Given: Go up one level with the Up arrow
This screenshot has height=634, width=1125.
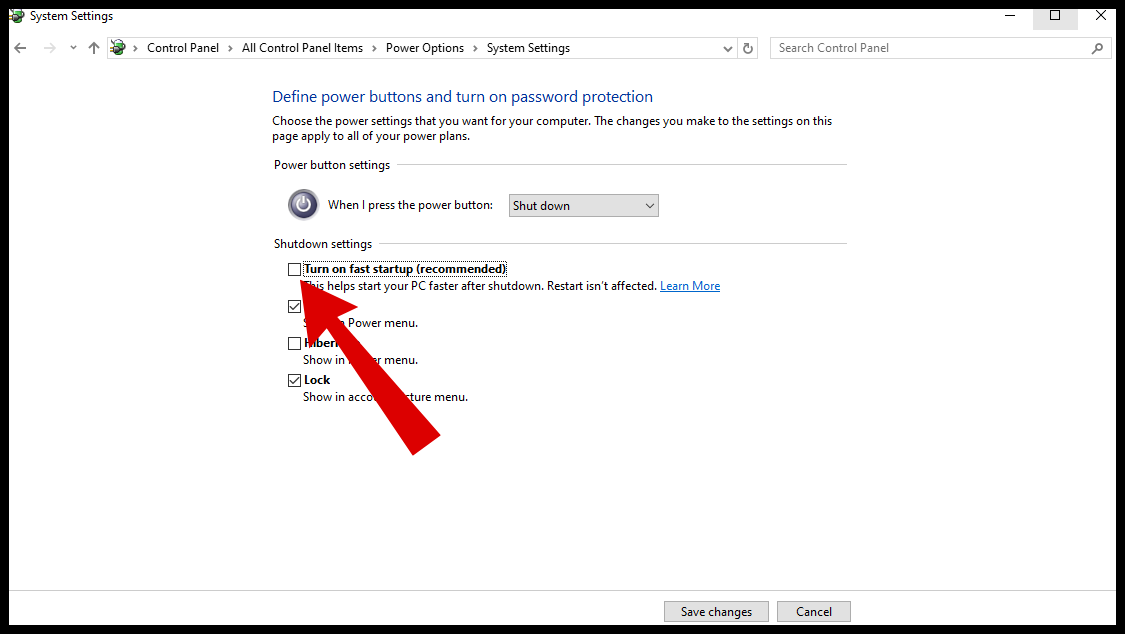Looking at the screenshot, I should [94, 48].
